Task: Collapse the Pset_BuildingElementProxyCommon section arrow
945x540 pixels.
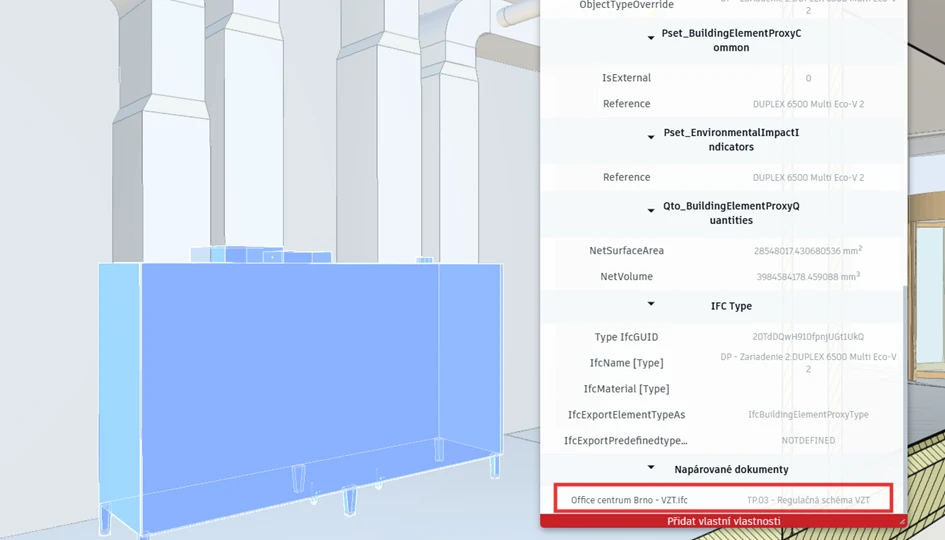Action: pyautogui.click(x=651, y=38)
